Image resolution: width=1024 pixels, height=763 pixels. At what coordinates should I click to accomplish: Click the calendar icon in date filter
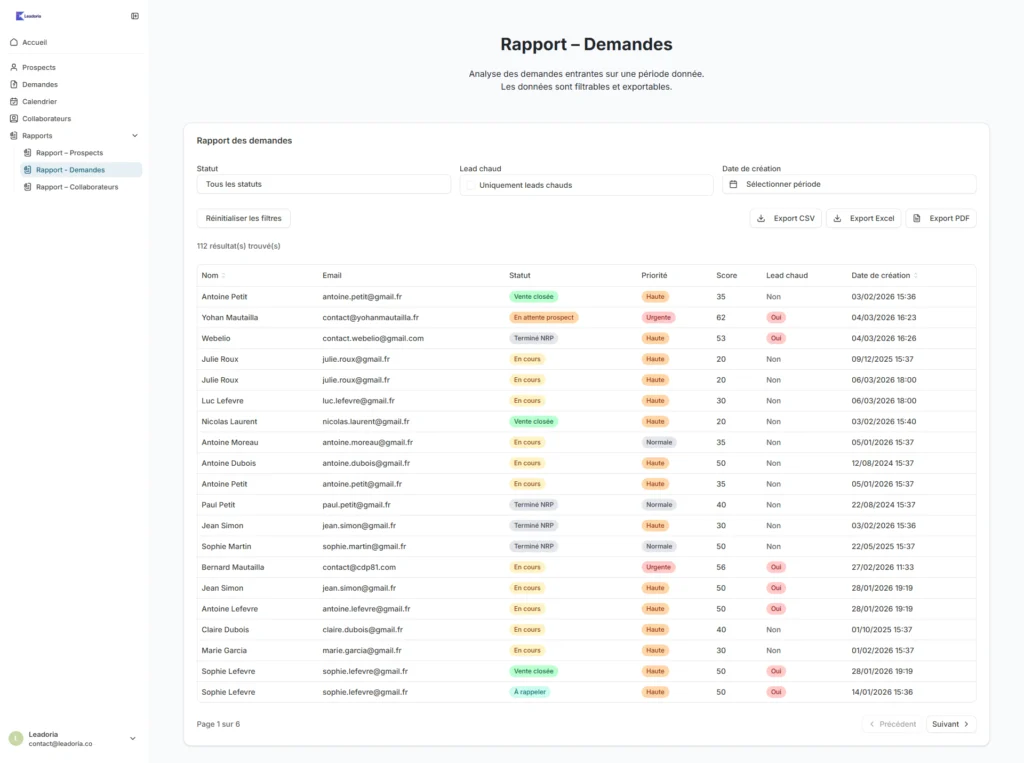coord(733,185)
